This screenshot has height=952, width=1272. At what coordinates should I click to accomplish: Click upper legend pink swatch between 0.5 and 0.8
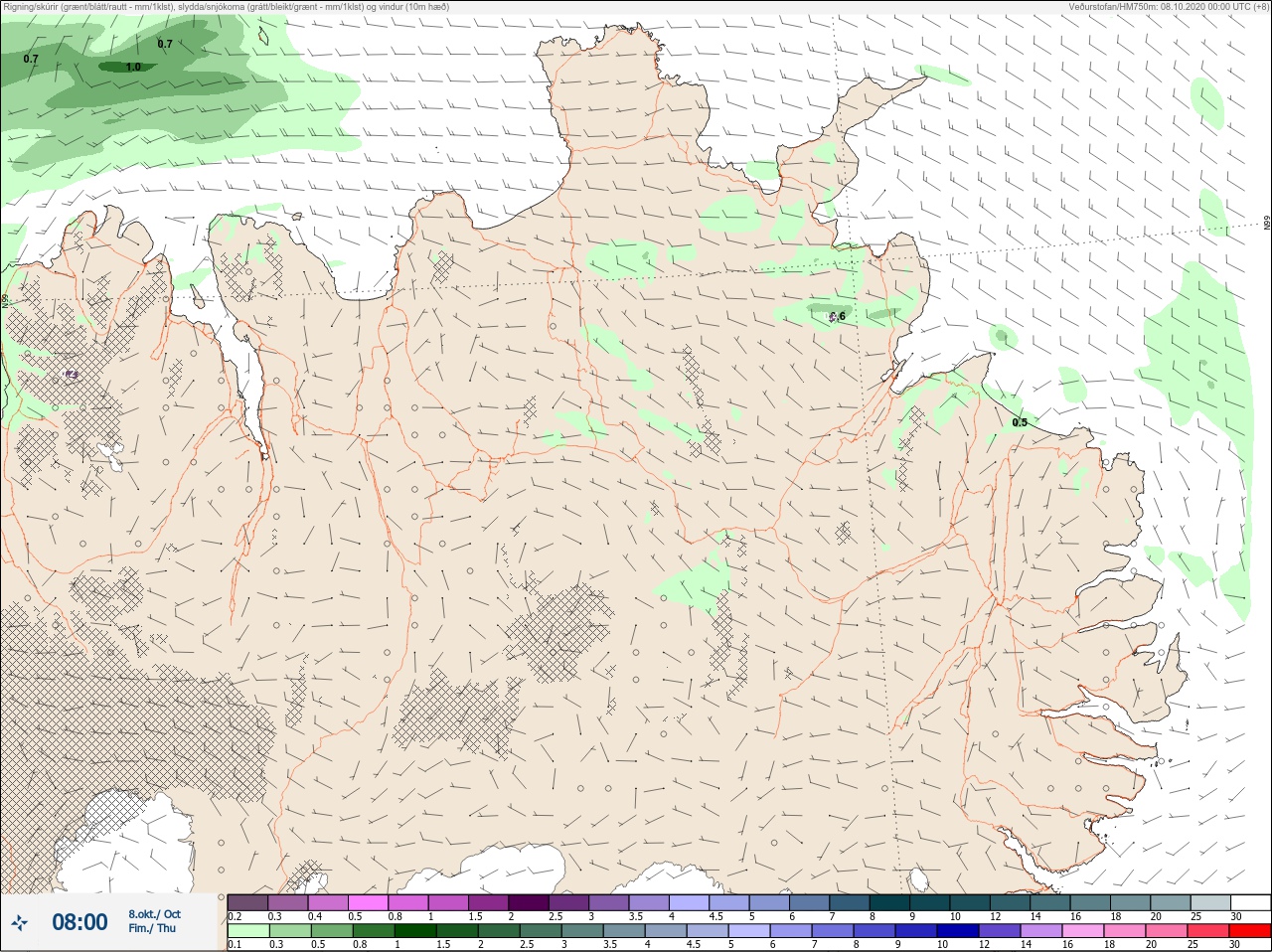tap(368, 902)
